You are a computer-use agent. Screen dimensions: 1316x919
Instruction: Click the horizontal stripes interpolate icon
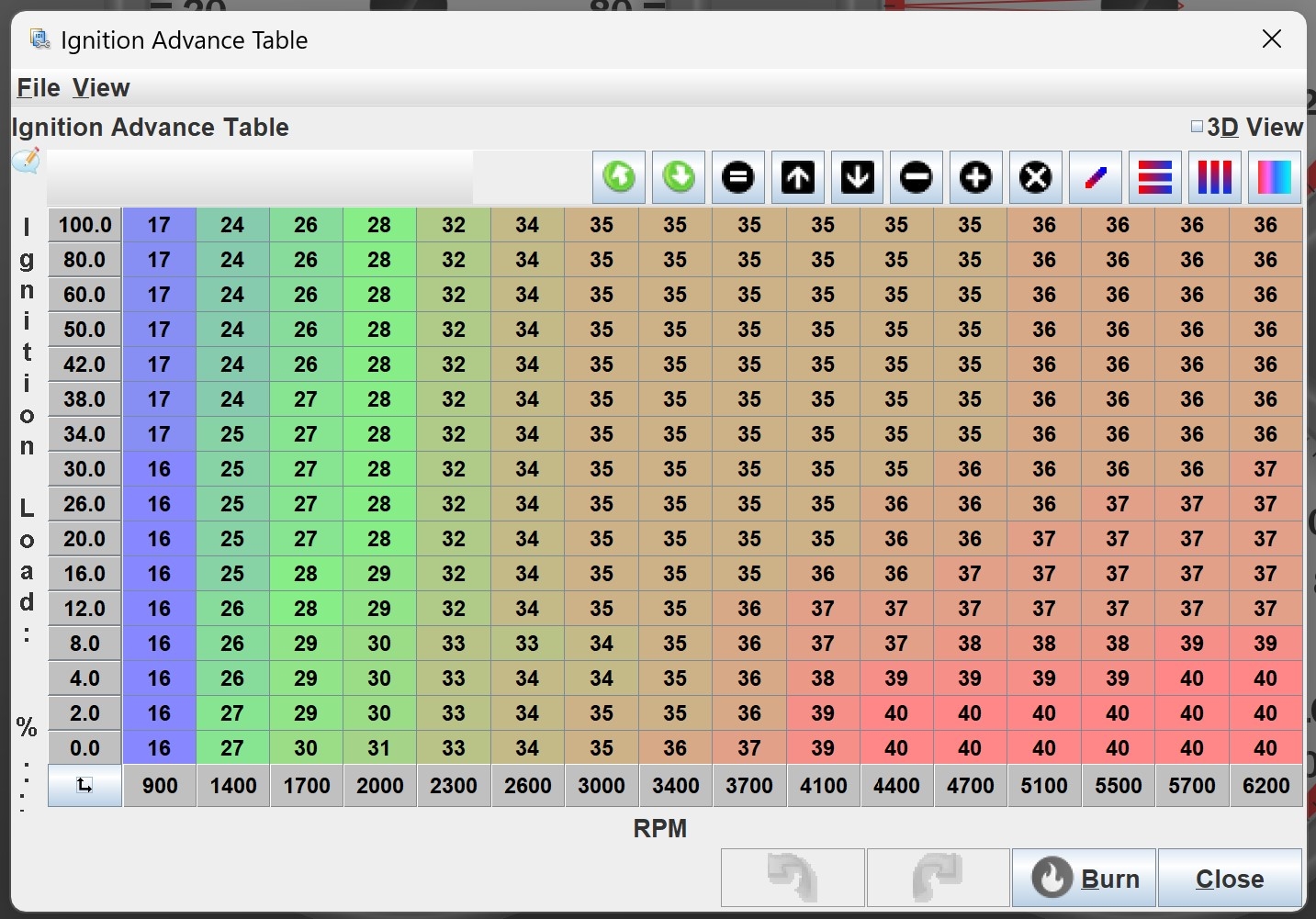coord(1154,177)
